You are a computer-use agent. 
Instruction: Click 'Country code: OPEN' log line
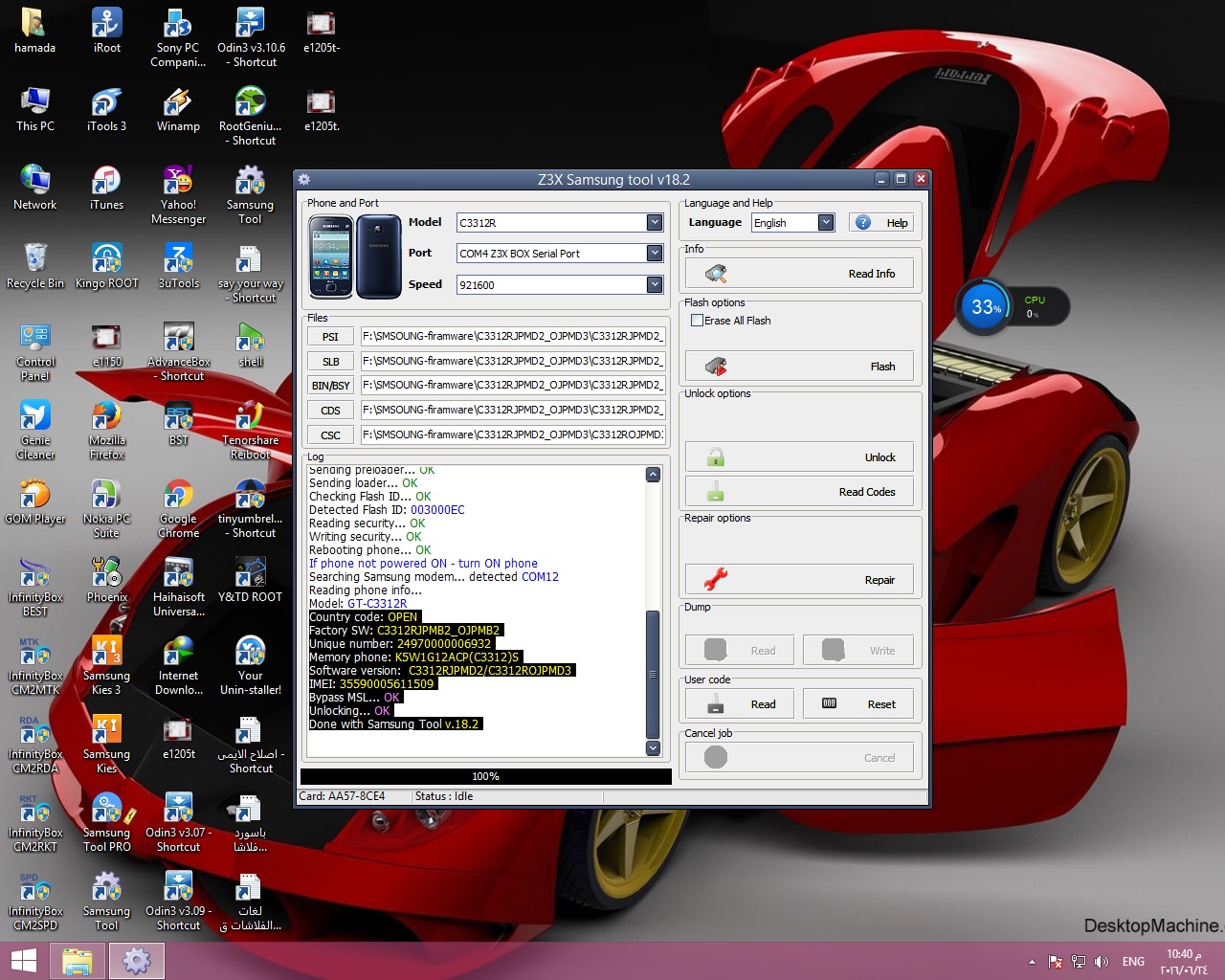click(364, 617)
